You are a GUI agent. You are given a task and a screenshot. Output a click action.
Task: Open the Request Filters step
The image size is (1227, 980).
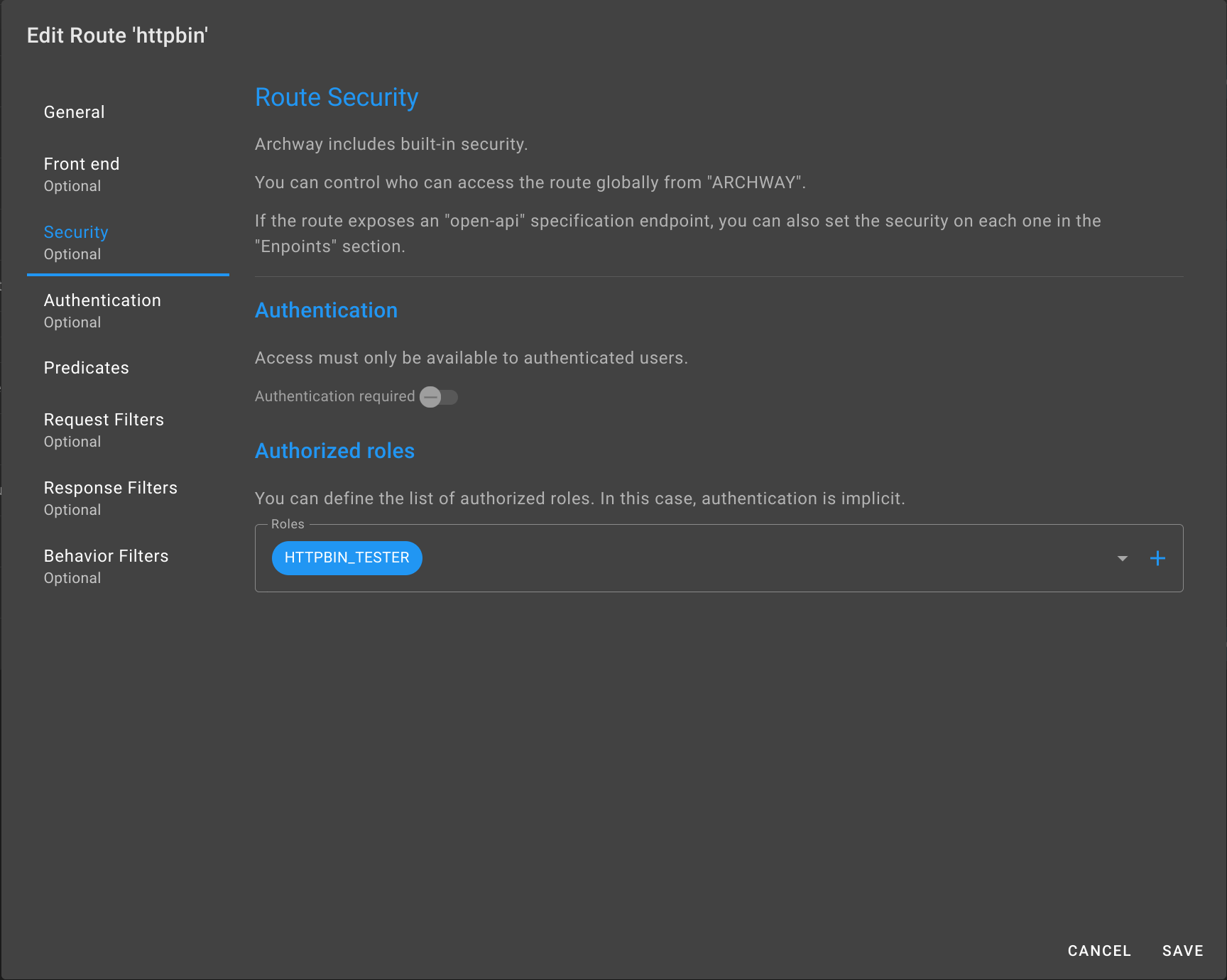128,430
